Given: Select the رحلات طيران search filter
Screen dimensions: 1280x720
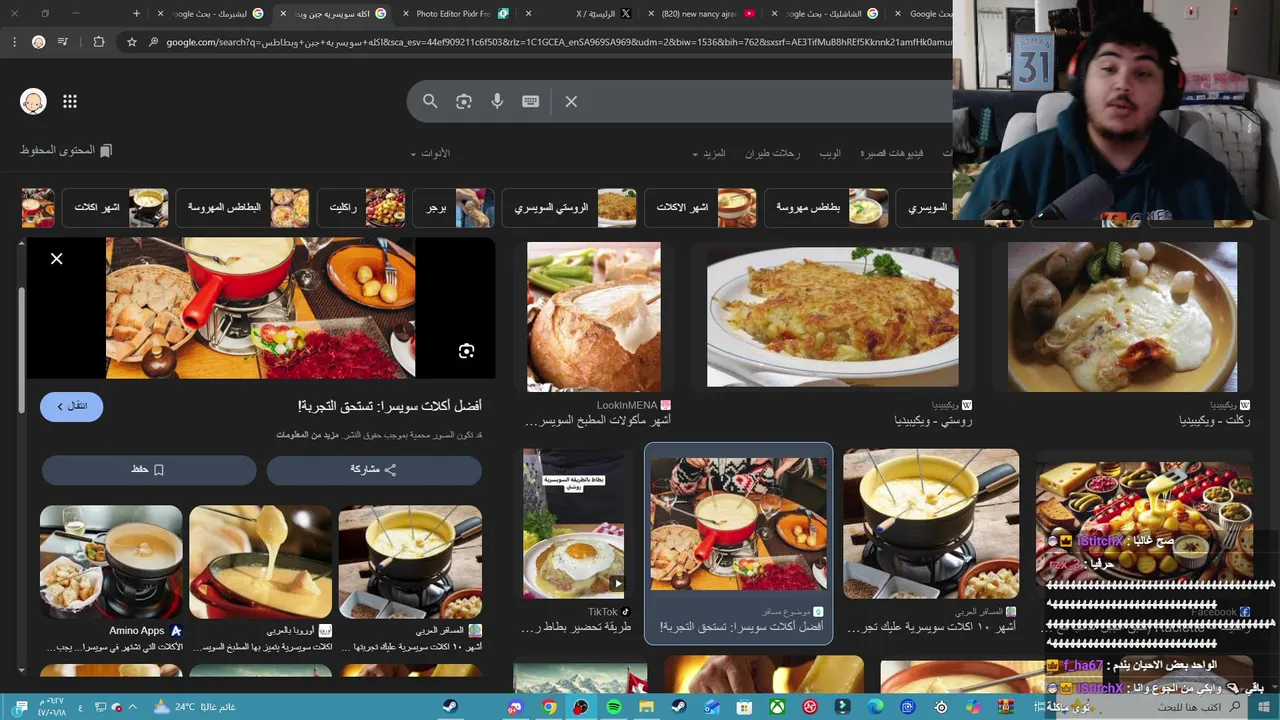Looking at the screenshot, I should (772, 153).
